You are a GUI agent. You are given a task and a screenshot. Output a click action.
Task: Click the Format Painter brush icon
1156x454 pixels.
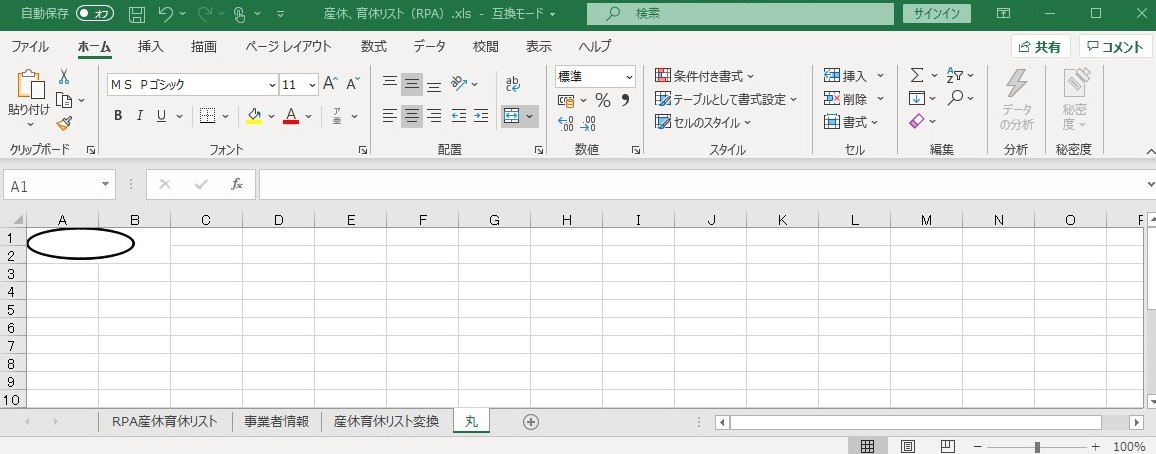(x=64, y=123)
